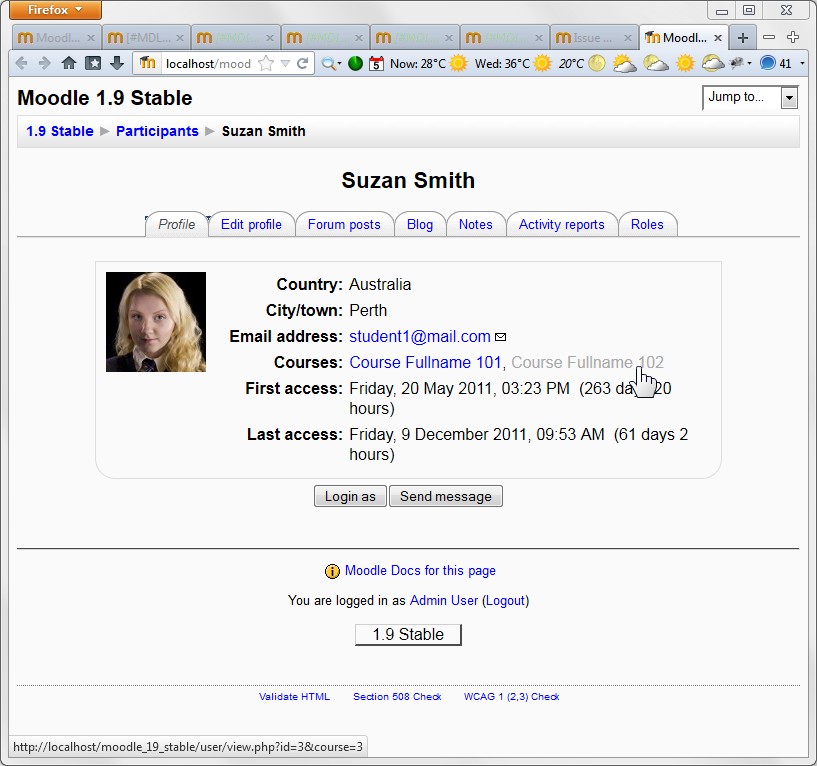Screen dimensions: 817x766
Task: Expand the toolbar overflow arrow at far right
Action: [x=802, y=64]
